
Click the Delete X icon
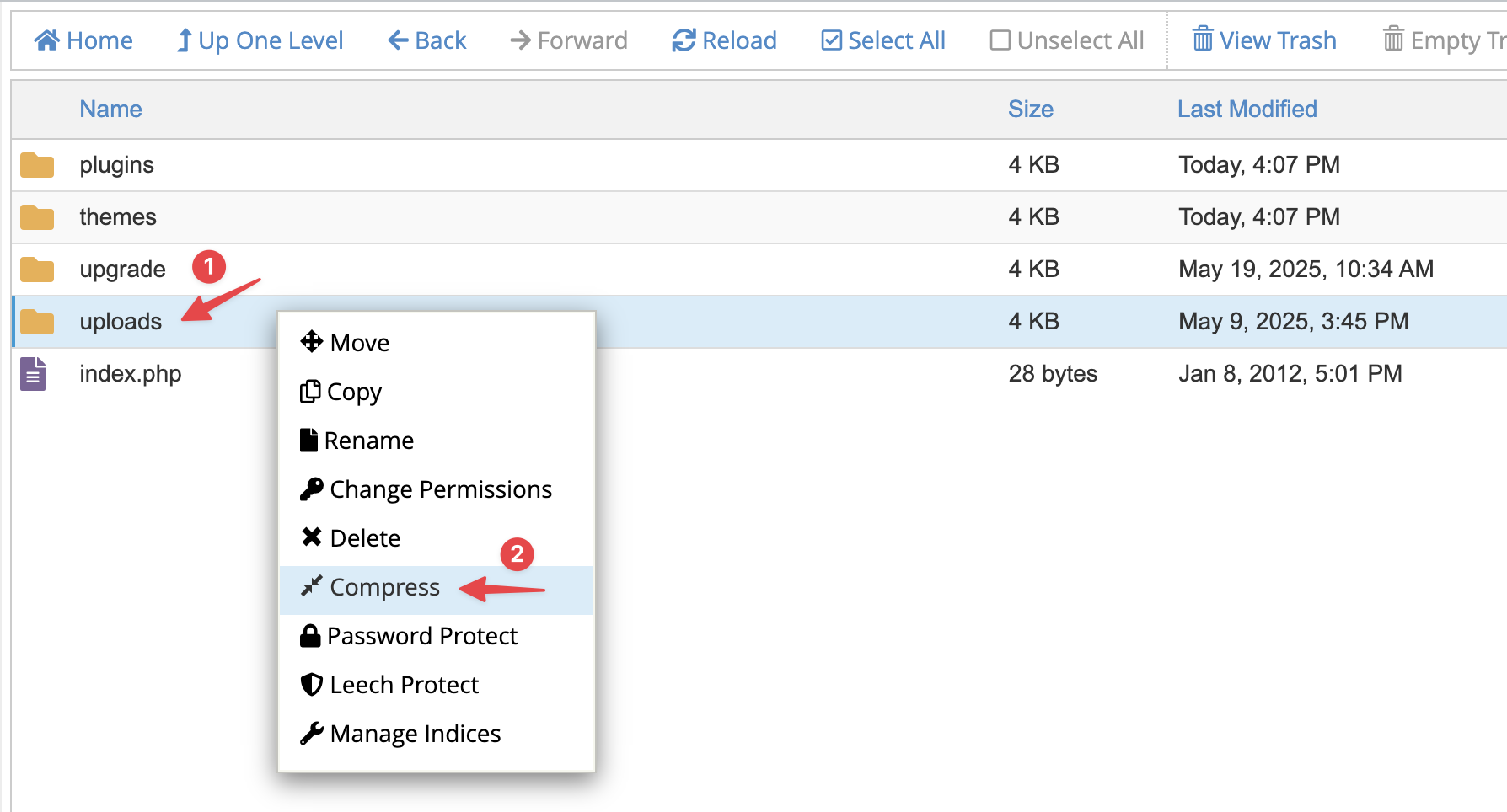(312, 537)
